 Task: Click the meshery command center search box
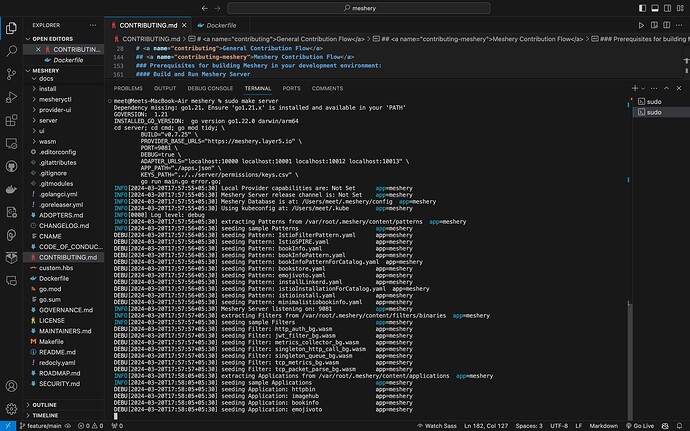[x=359, y=8]
